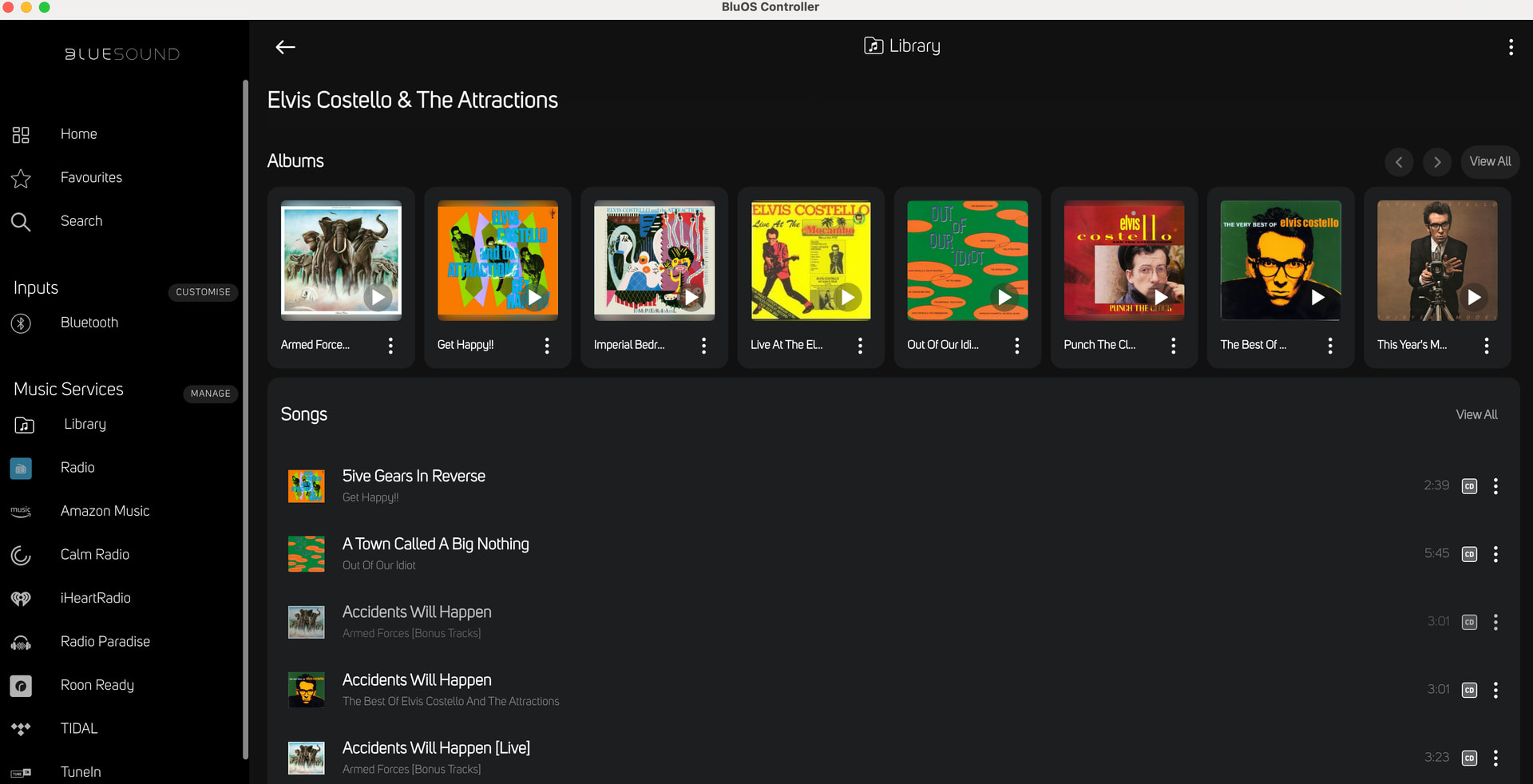Click the Search magnifier icon
The image size is (1533, 784).
coord(21,222)
